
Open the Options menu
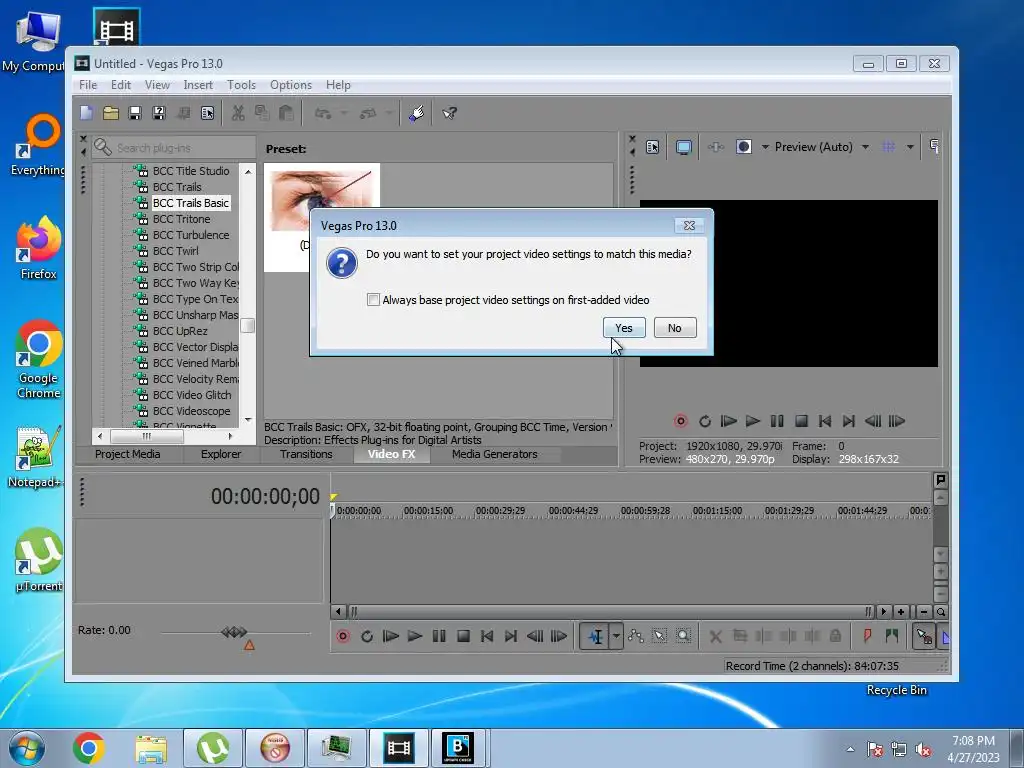(x=291, y=85)
